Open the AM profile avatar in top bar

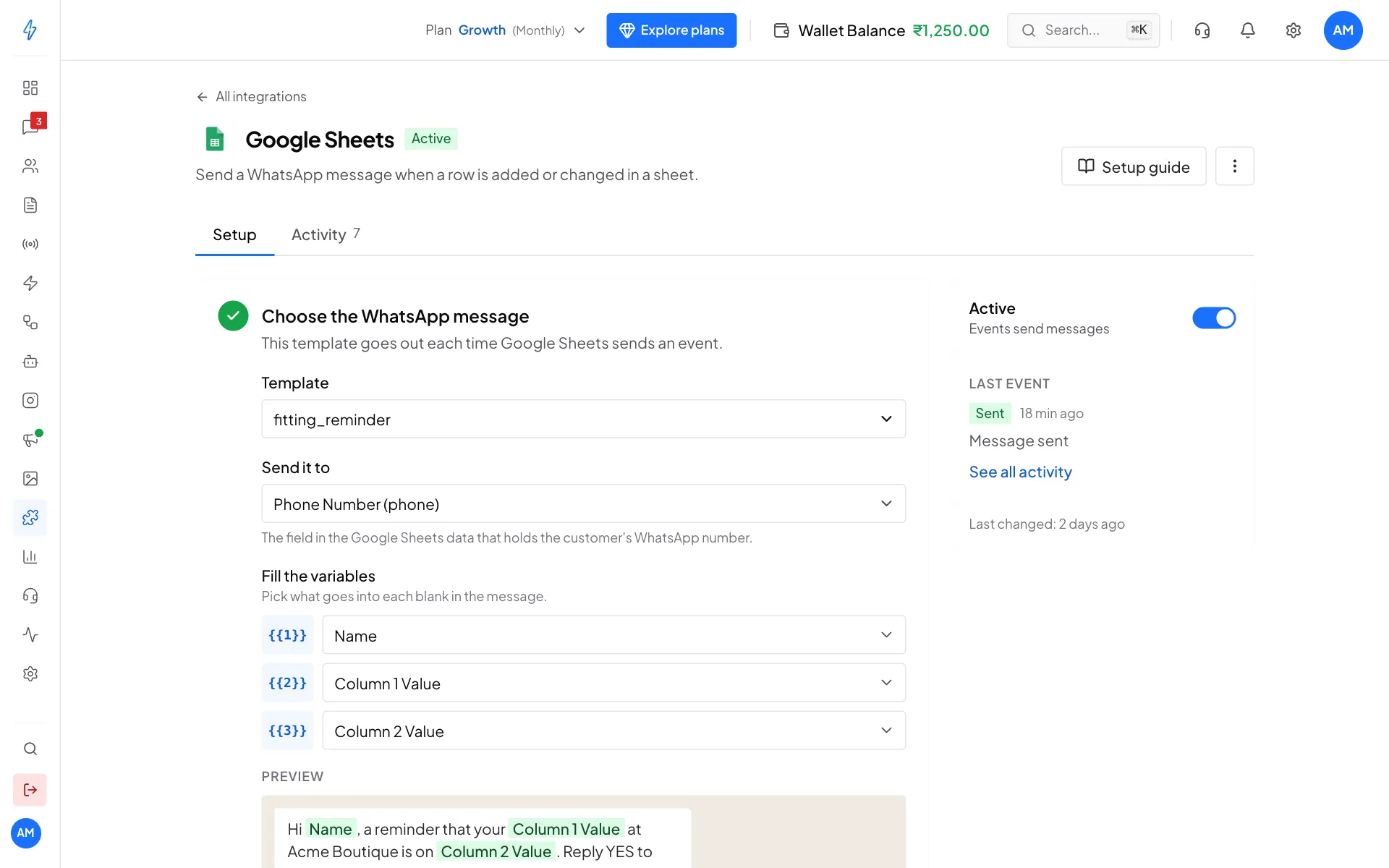(1343, 30)
